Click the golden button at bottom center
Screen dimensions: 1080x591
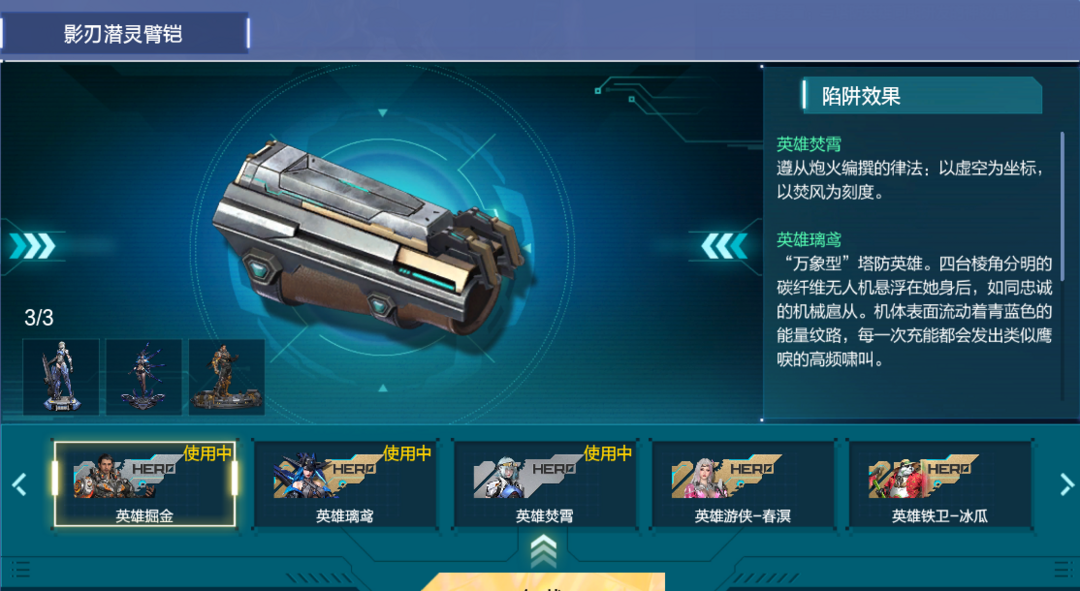pyautogui.click(x=543, y=582)
